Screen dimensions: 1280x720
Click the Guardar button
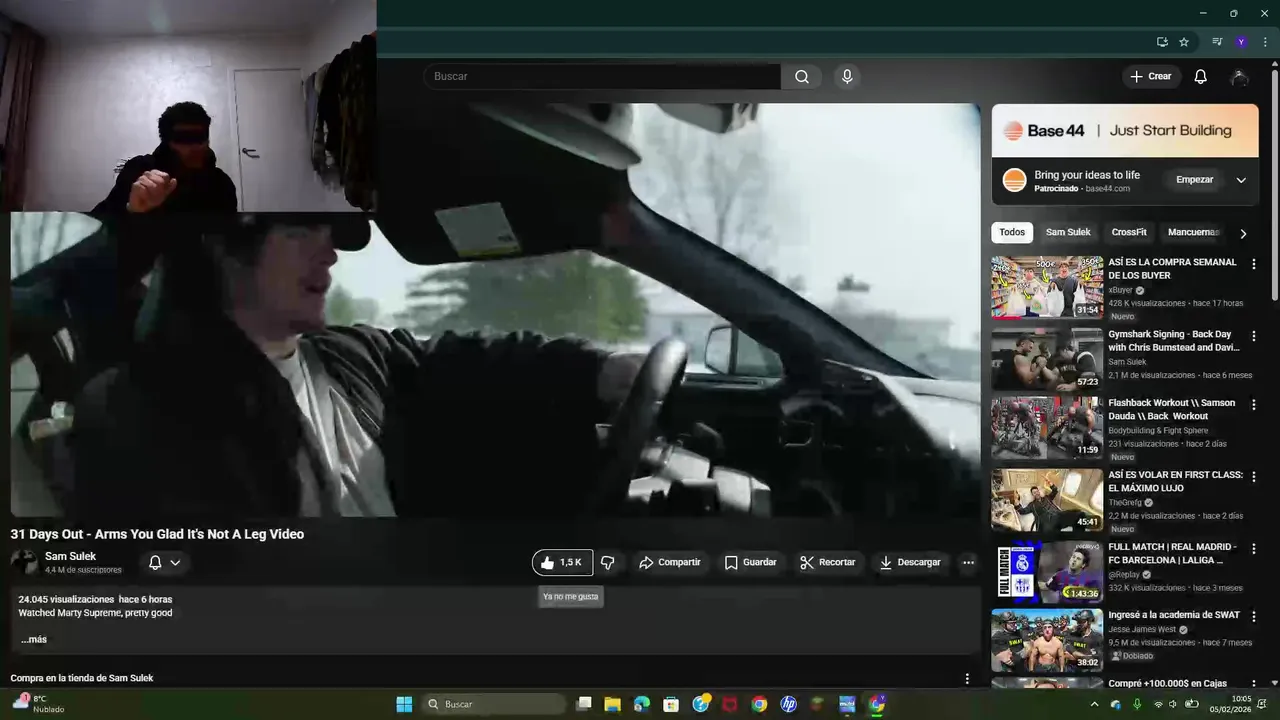[750, 563]
